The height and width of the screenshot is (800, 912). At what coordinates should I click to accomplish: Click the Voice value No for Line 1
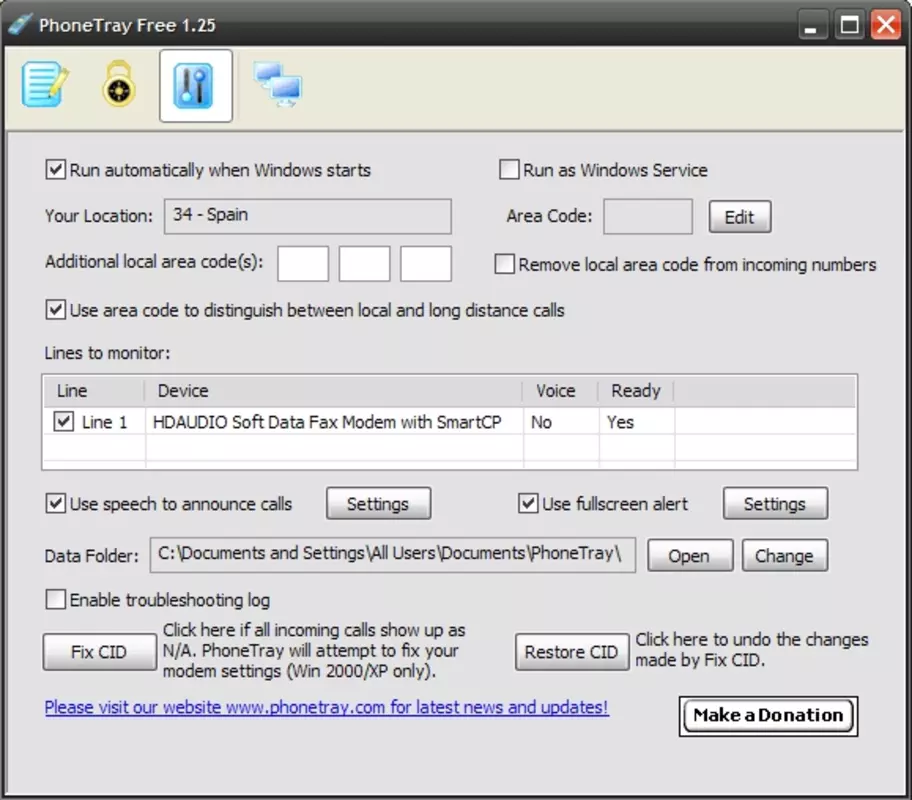point(541,422)
